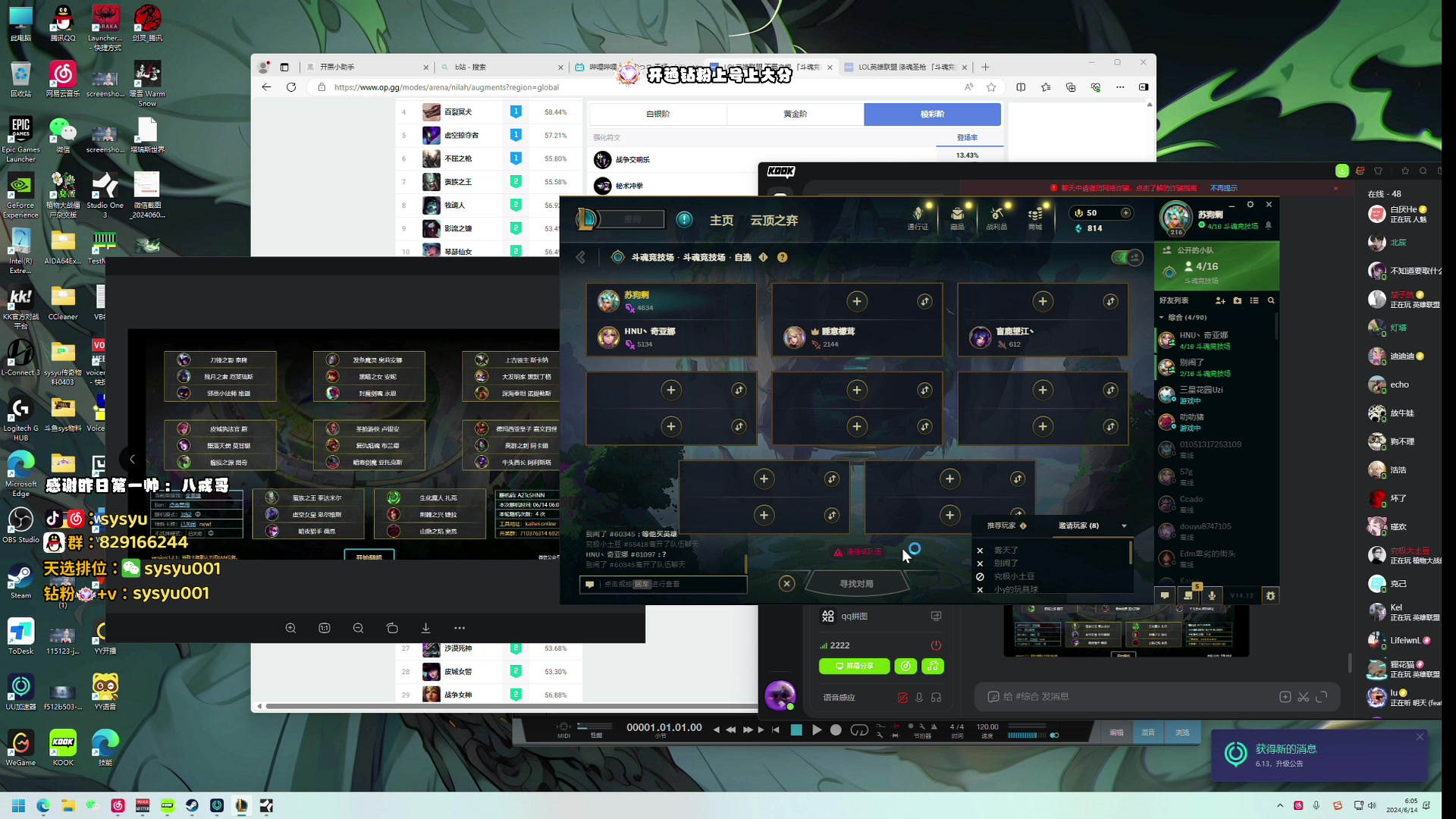Click the download icon in image viewer toolbar

(425, 628)
